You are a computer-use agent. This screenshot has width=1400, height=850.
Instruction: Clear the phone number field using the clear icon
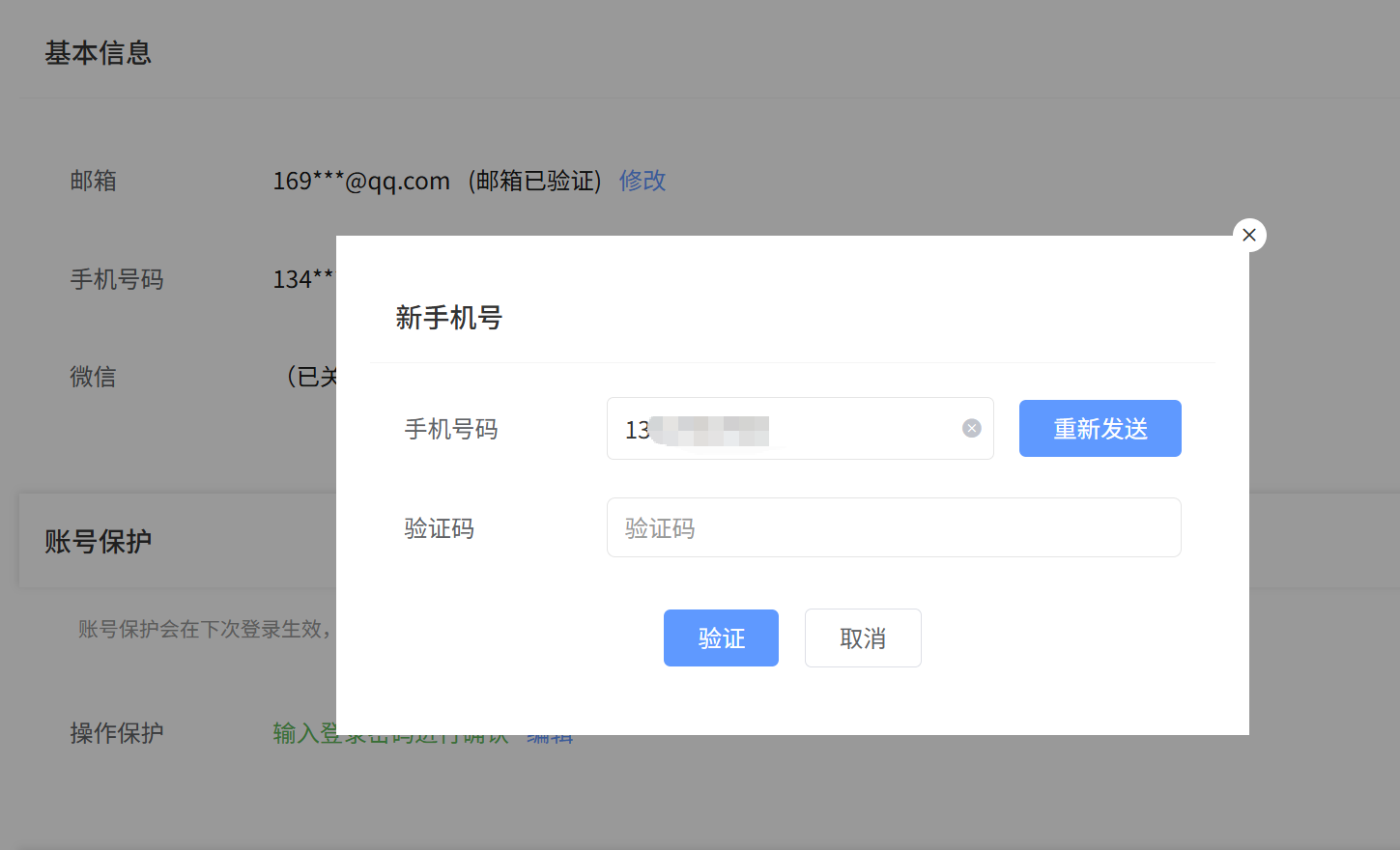click(x=971, y=428)
